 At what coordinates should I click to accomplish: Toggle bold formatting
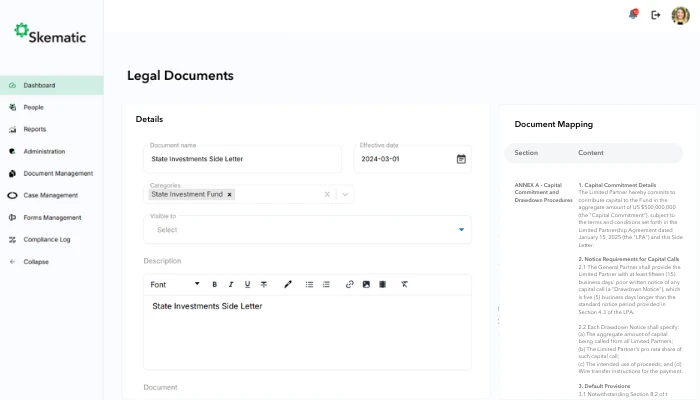pyautogui.click(x=215, y=284)
